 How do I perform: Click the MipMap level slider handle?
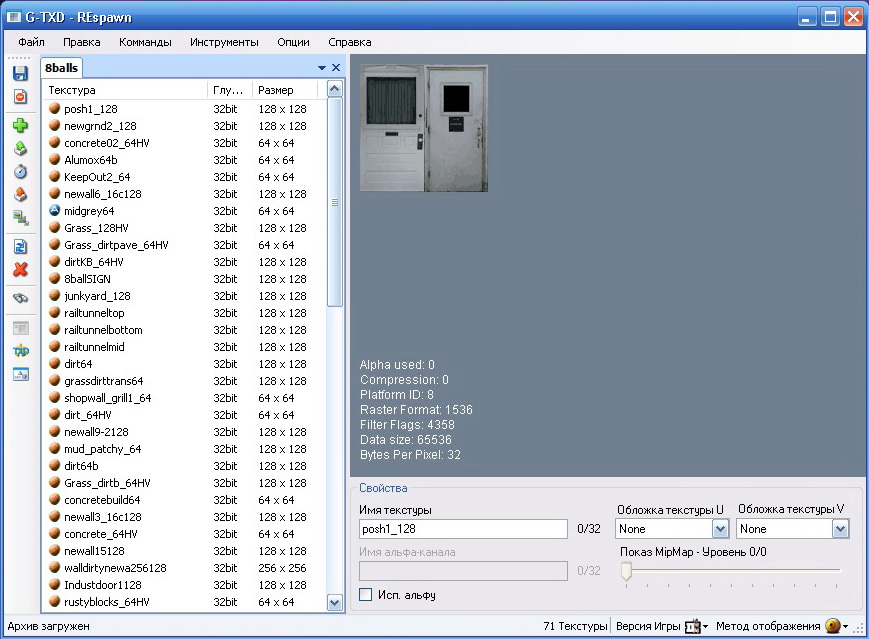coord(626,571)
